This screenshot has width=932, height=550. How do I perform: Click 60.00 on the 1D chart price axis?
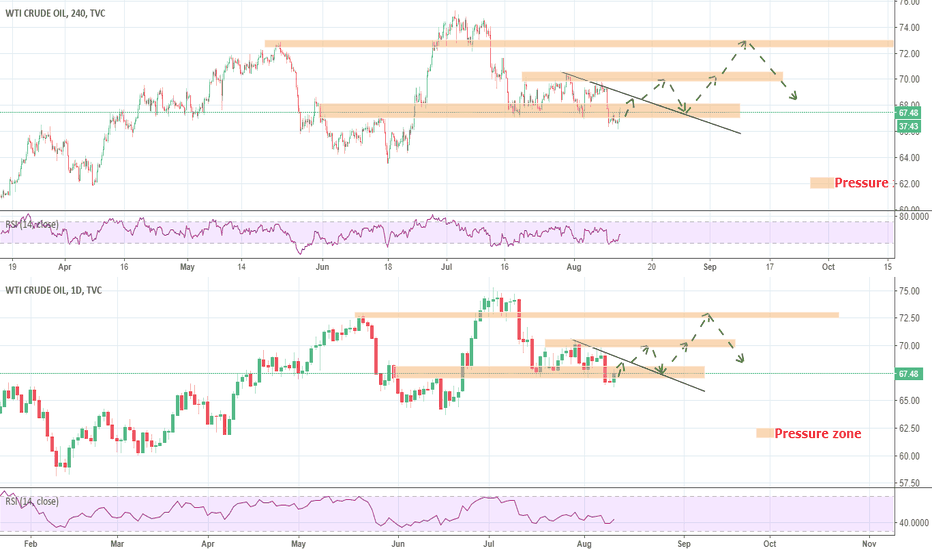910,456
